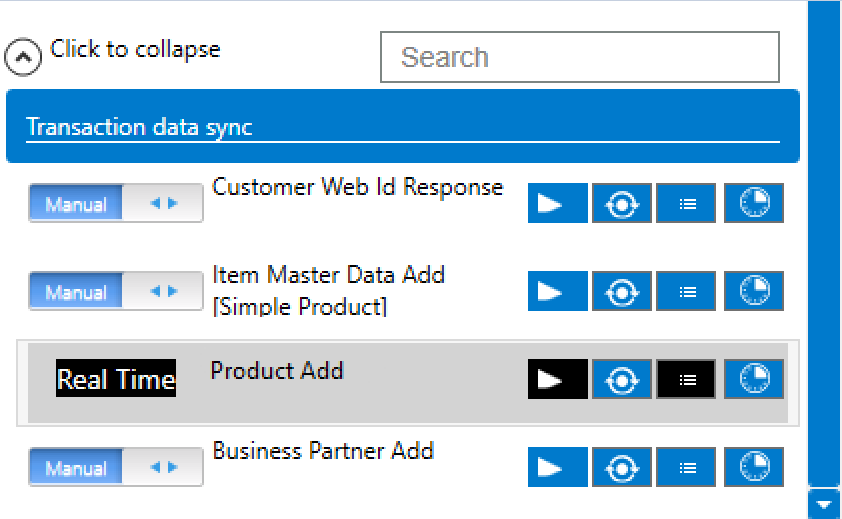Run the Customer Web Id Response sync
The image size is (842, 519).
[x=557, y=204]
